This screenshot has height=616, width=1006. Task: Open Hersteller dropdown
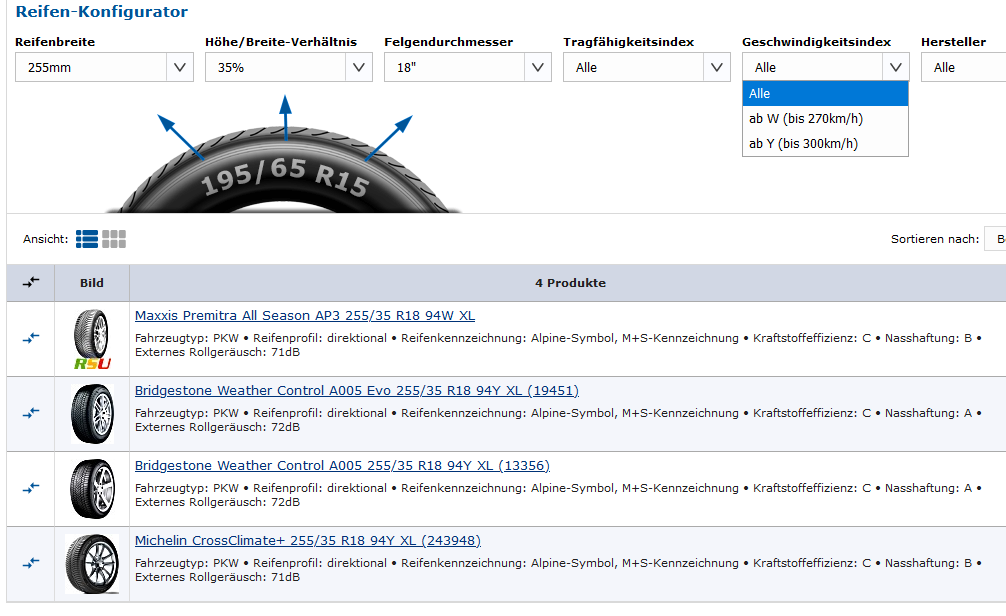(x=964, y=67)
